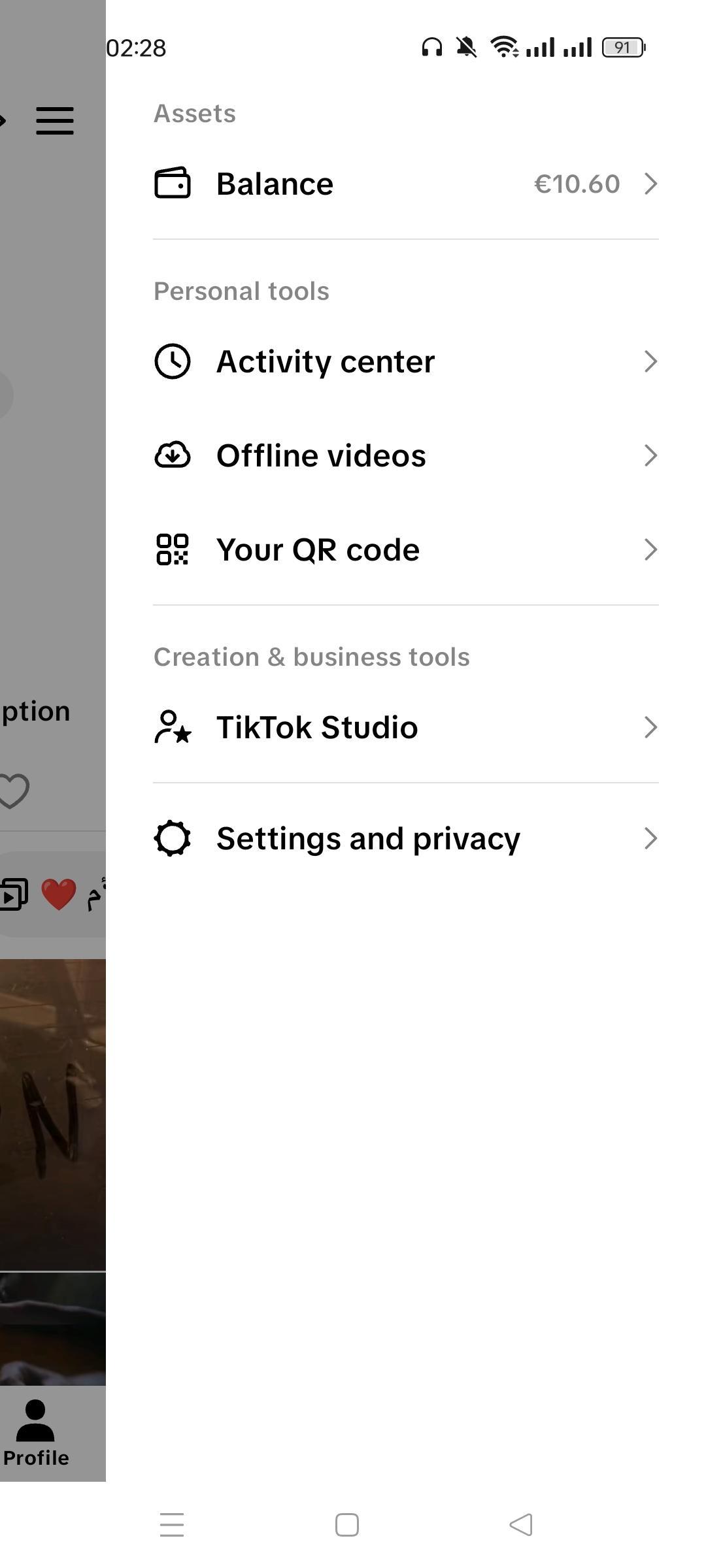The width and height of the screenshot is (706, 1568).
Task: Tap the hamburger menu icon
Action: pyautogui.click(x=55, y=121)
